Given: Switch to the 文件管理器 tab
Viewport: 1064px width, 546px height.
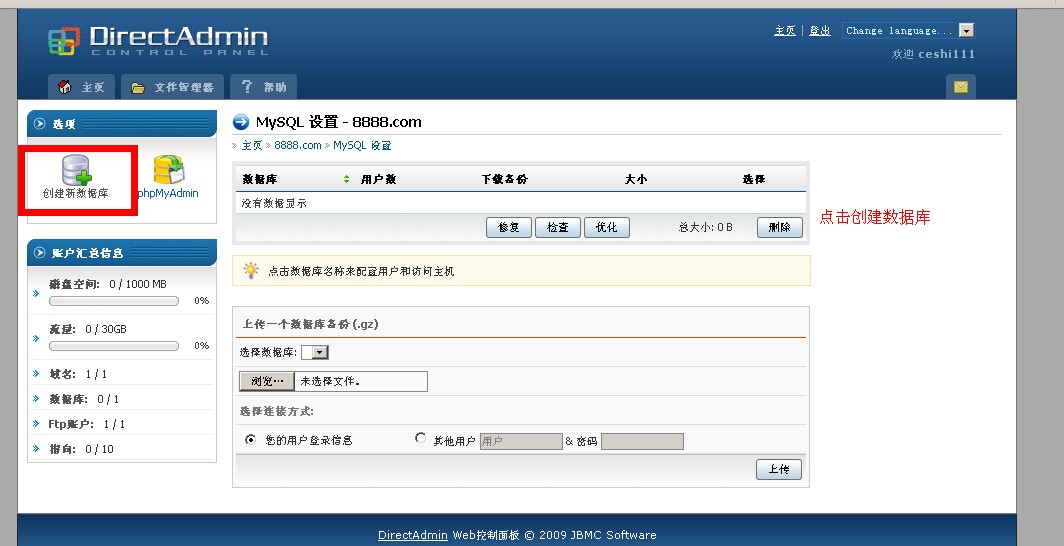Looking at the screenshot, I should coord(172,87).
